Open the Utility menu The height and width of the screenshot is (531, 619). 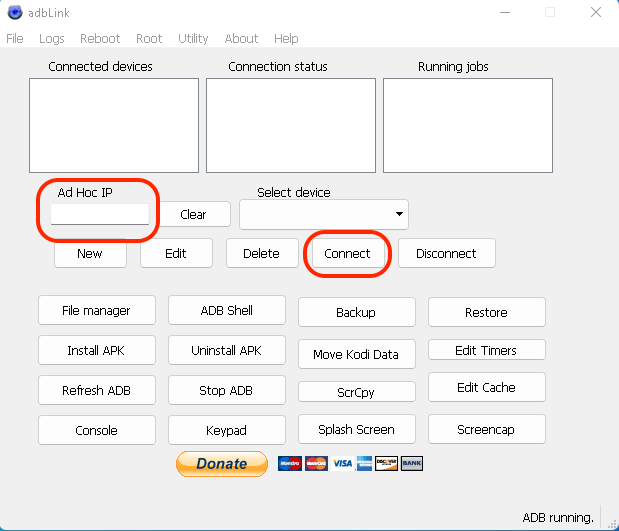(x=193, y=39)
